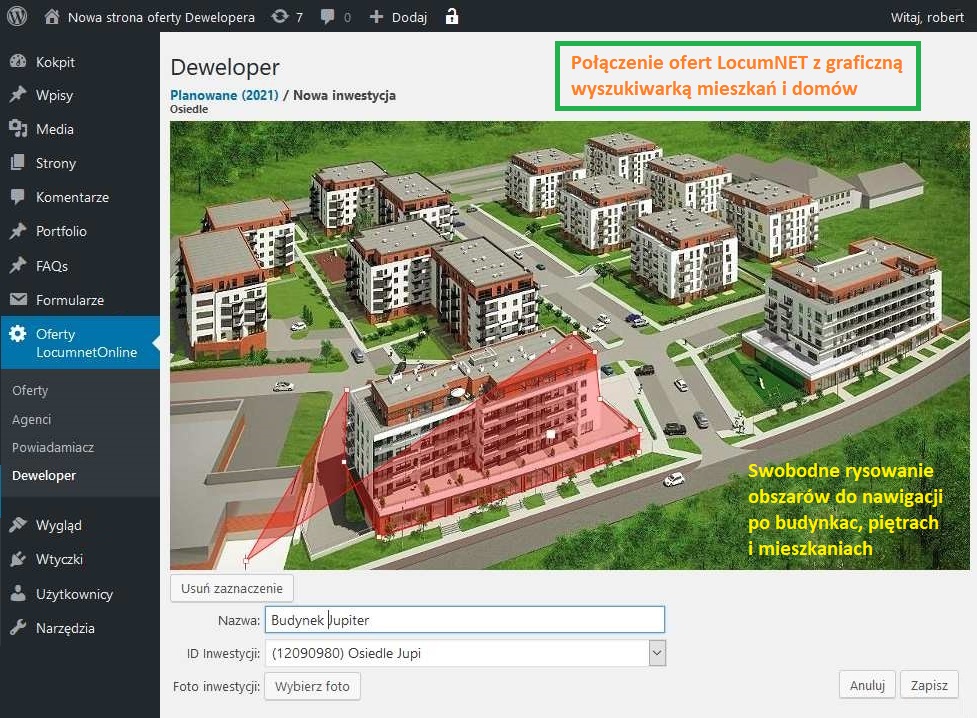Viewport: 977px width, 718px height.
Task: Open Kokpit dashboard from sidebar
Action: 55,62
